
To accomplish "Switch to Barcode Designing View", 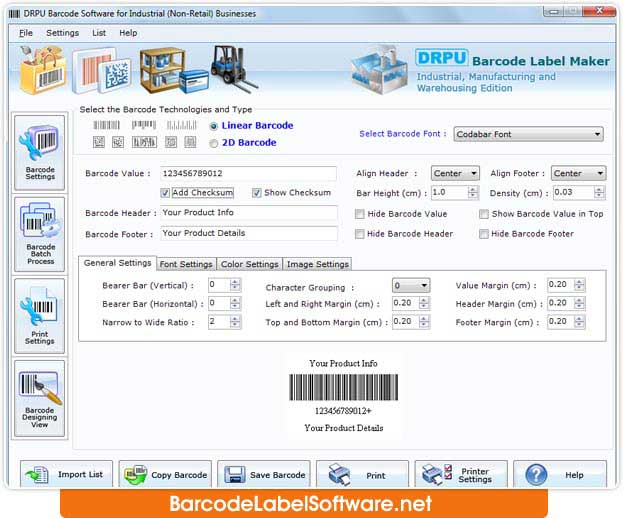I will [40, 397].
